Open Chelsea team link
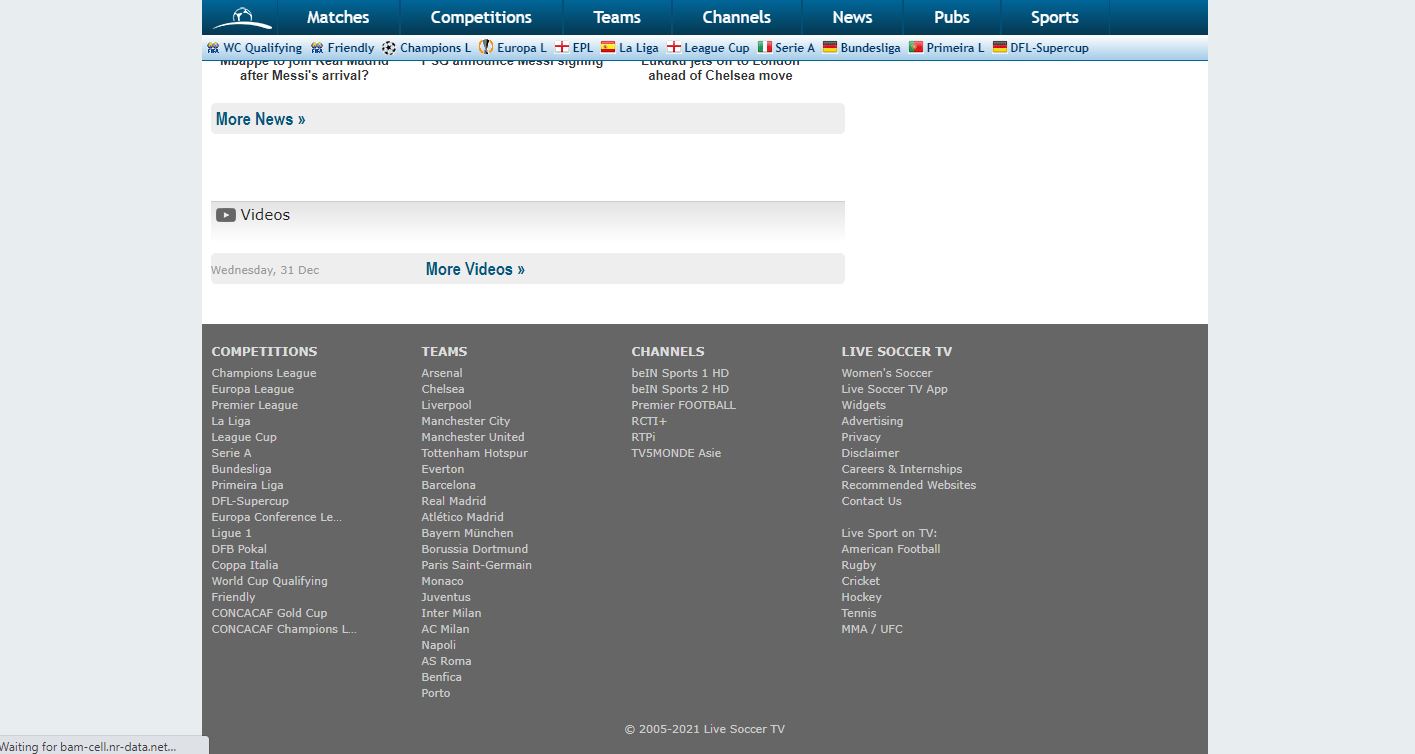The image size is (1415, 754). (x=443, y=389)
